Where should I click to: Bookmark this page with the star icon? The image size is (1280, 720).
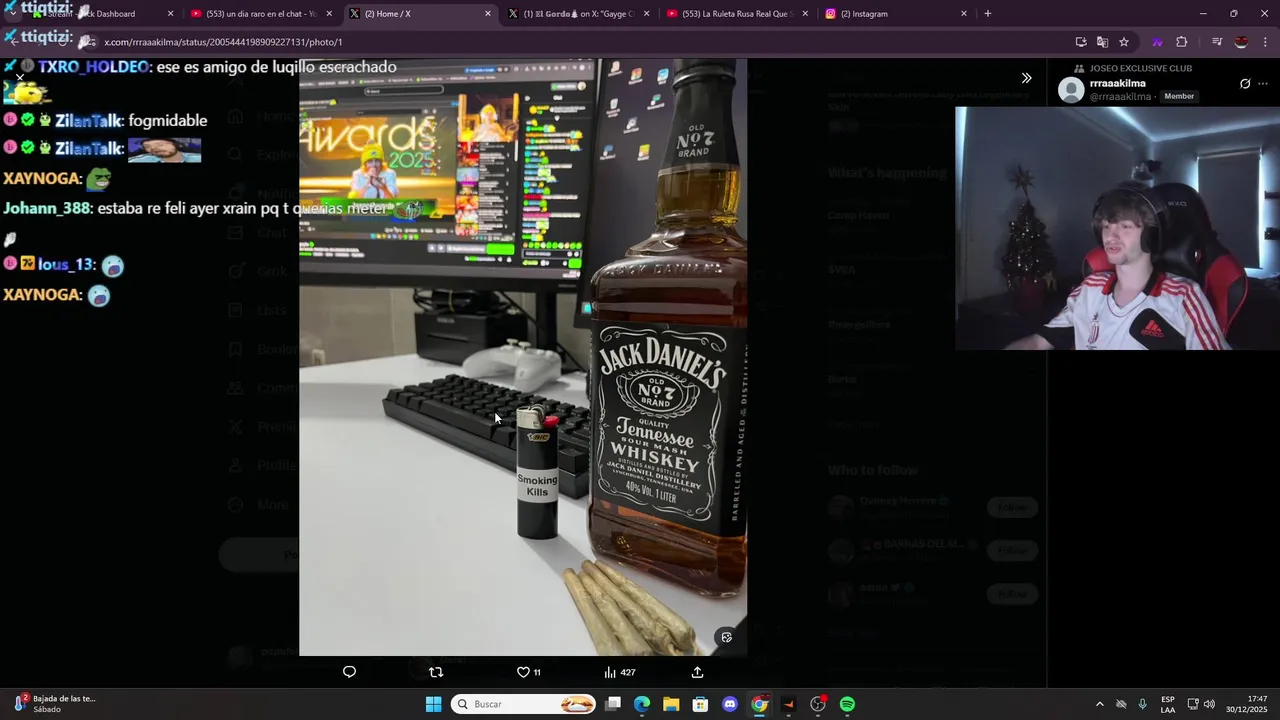pos(1124,42)
